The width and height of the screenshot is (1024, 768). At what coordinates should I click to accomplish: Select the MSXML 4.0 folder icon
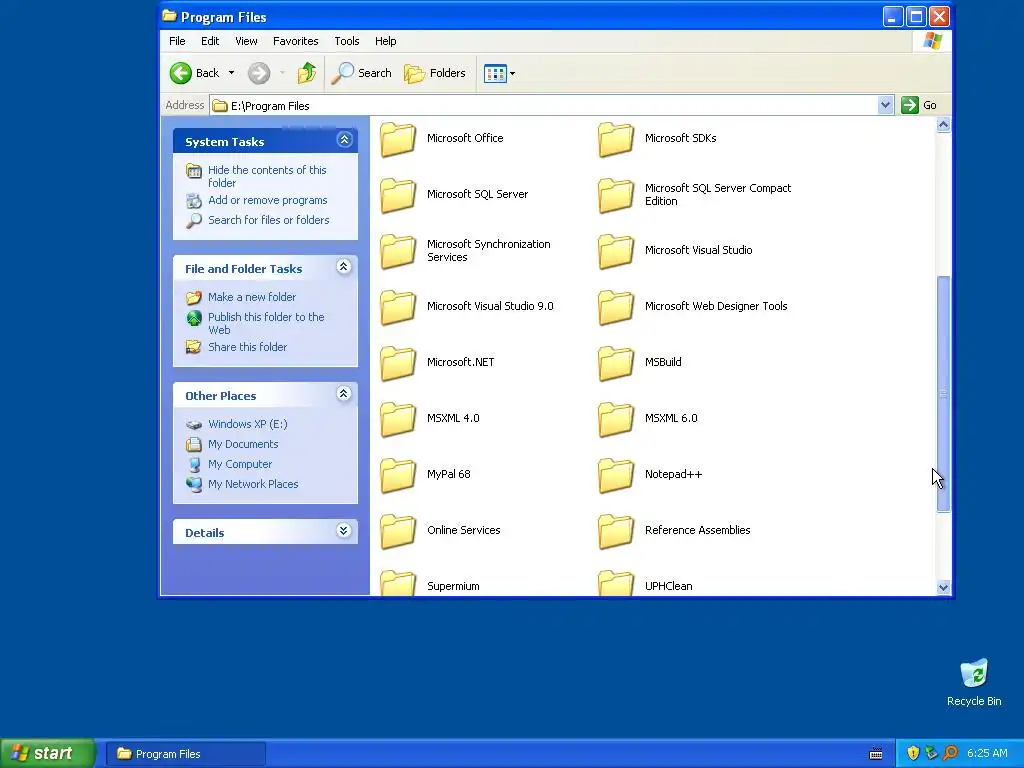pyautogui.click(x=398, y=419)
